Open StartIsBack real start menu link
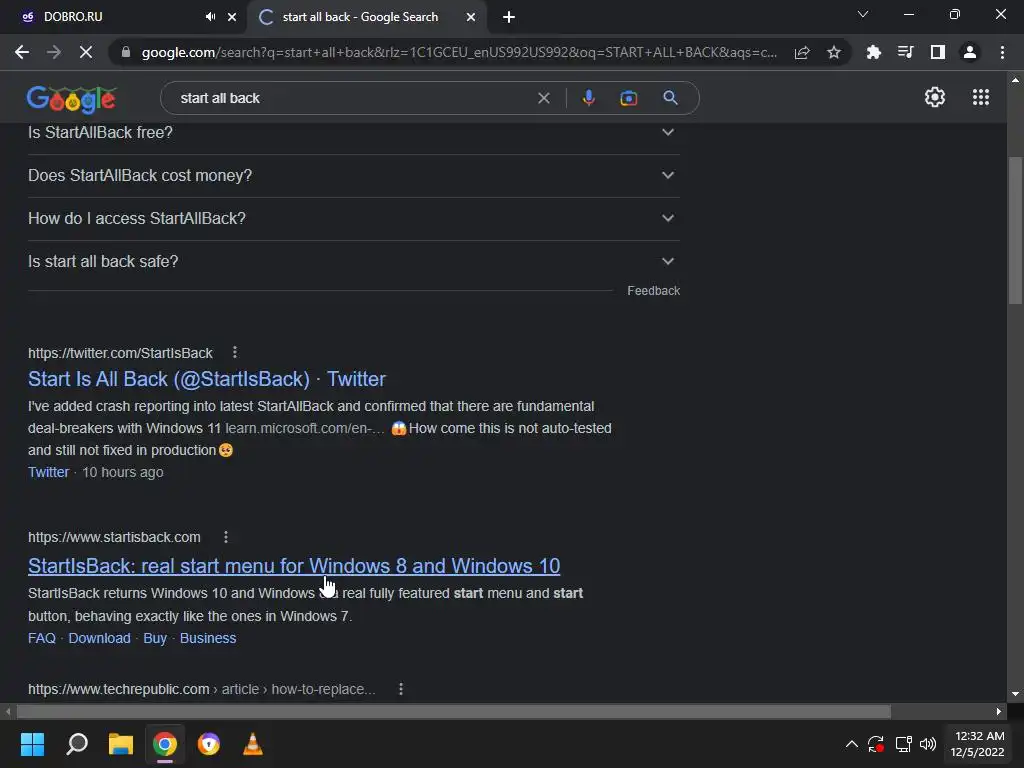The image size is (1024, 768). (294, 566)
